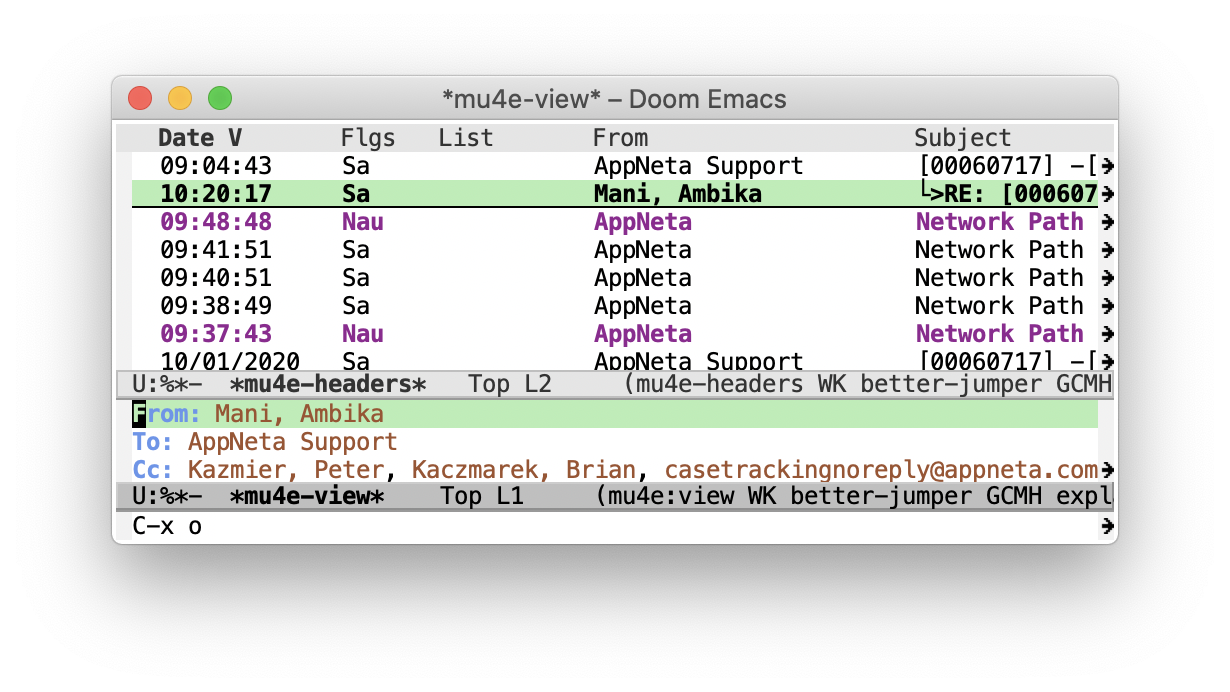Viewport: 1230px width, 692px height.
Task: Click the "Sa" flag on the 09:04:43 message
Action: (356, 165)
